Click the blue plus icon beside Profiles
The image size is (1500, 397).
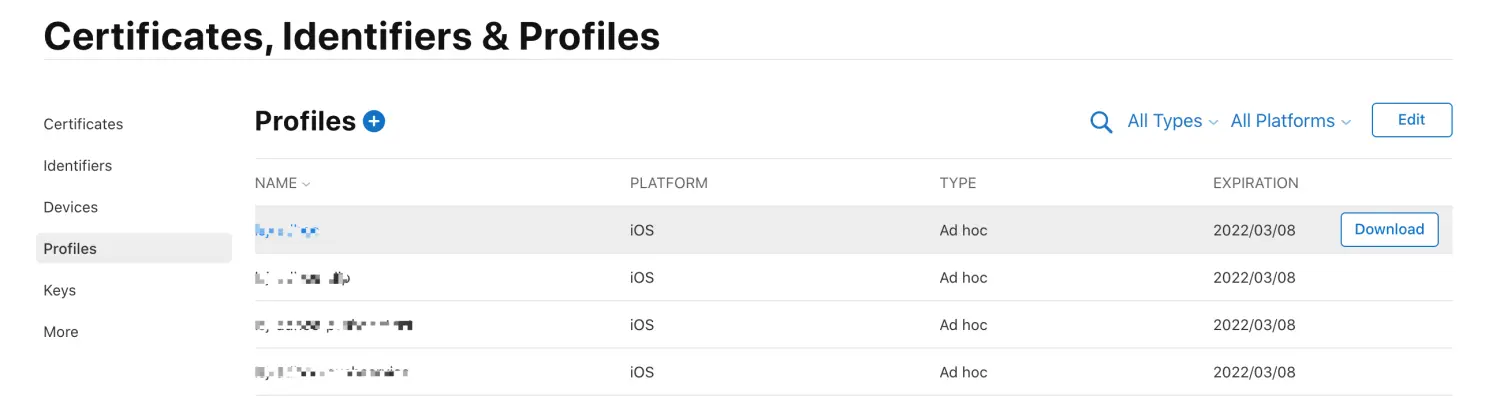point(374,121)
